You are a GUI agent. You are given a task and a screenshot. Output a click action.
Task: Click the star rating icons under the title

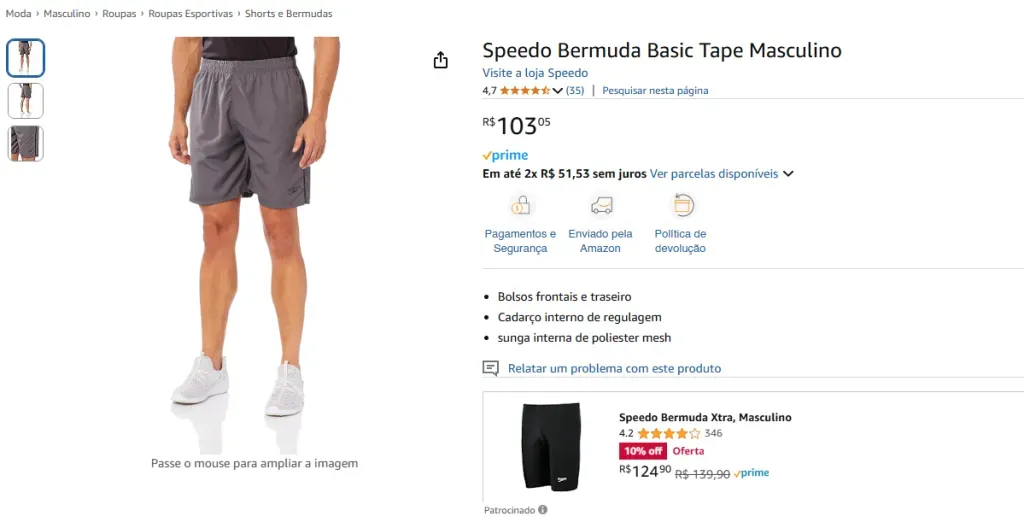525,91
